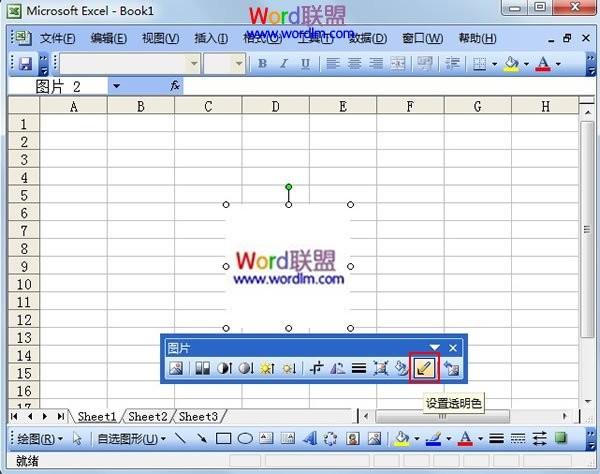Select the Arrow drawing tool
Screen dimensions: 600x474
coord(202,438)
